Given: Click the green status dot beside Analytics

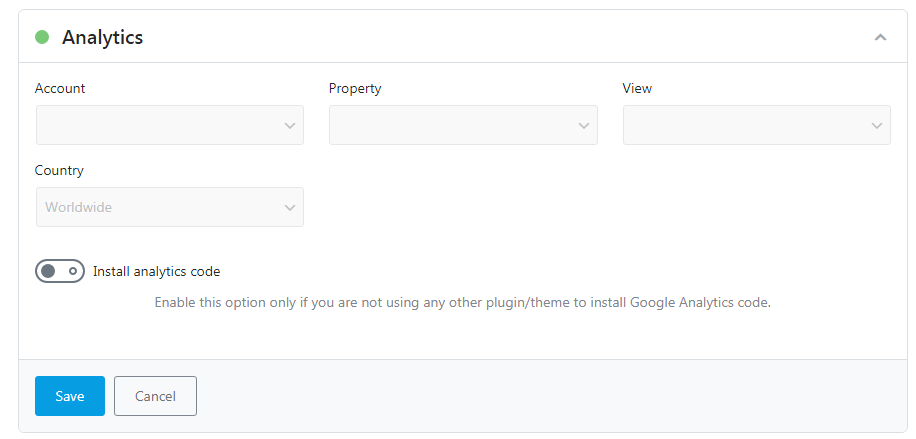Looking at the screenshot, I should (x=42, y=37).
